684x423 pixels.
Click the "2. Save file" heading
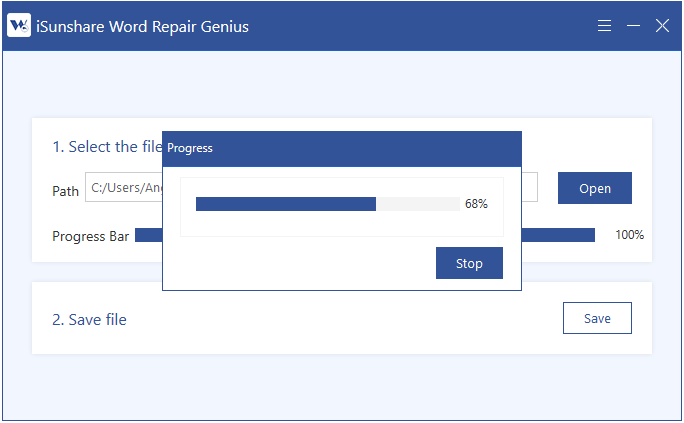[89, 320]
